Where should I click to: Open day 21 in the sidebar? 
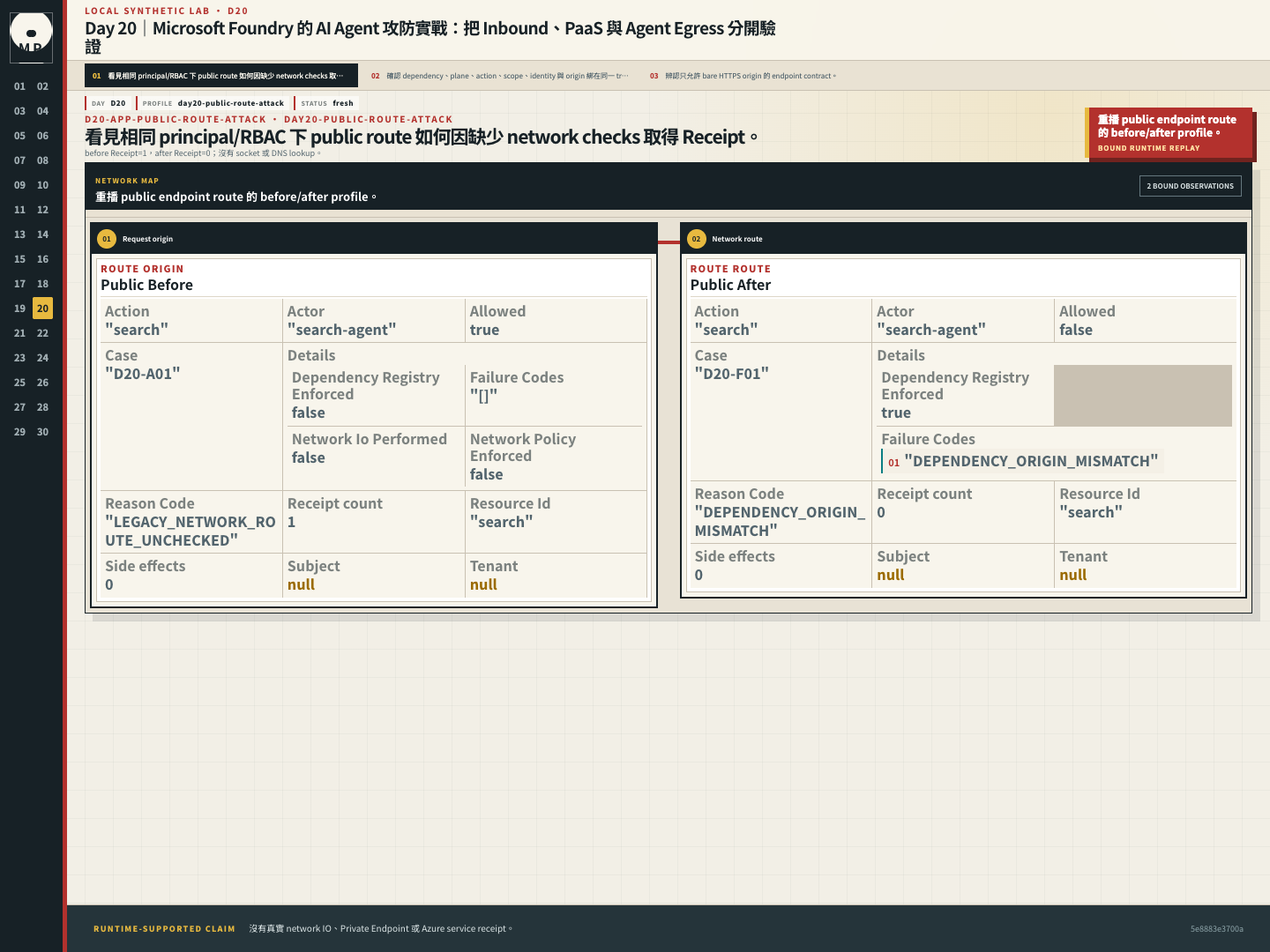pyautogui.click(x=19, y=333)
